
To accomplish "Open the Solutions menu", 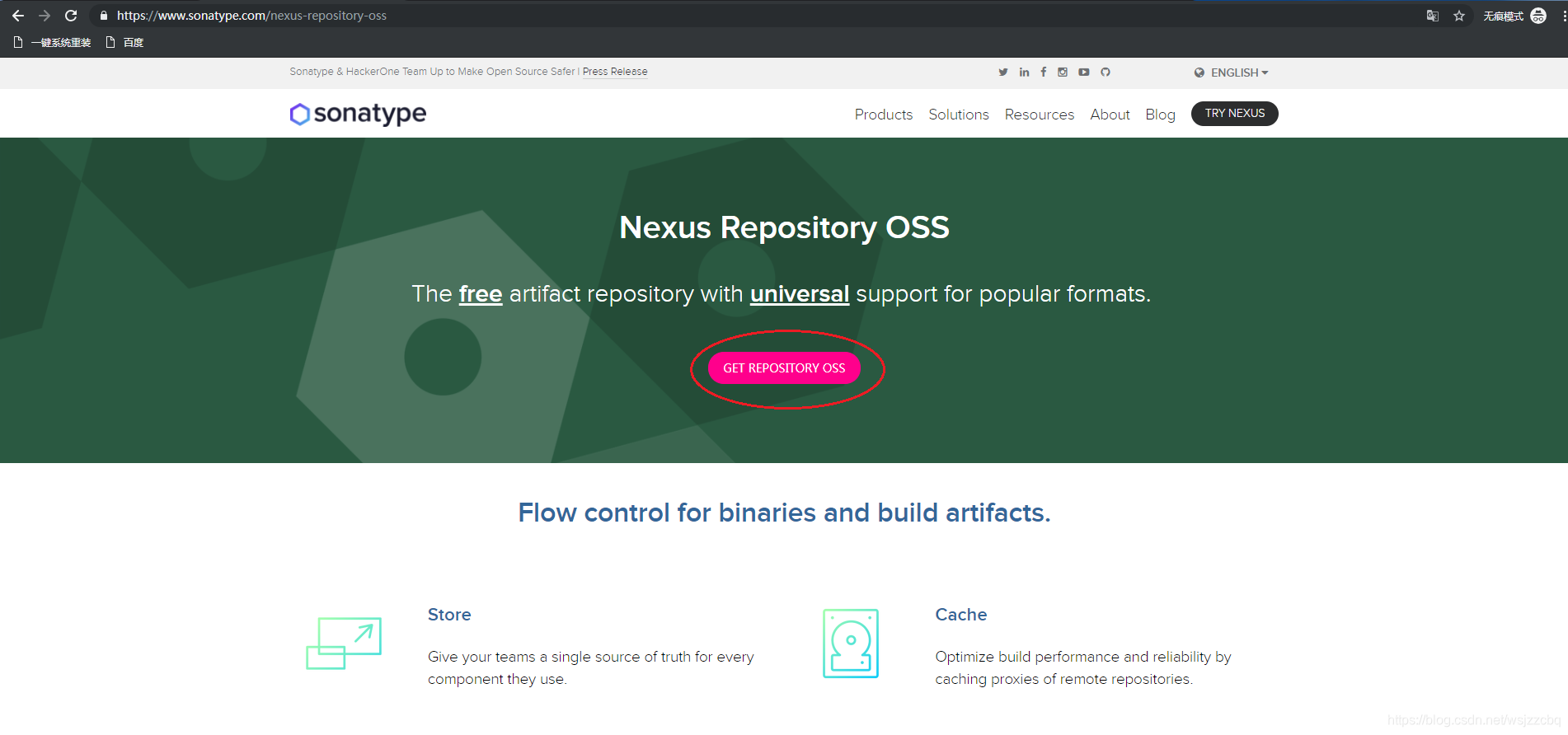I will pyautogui.click(x=959, y=115).
